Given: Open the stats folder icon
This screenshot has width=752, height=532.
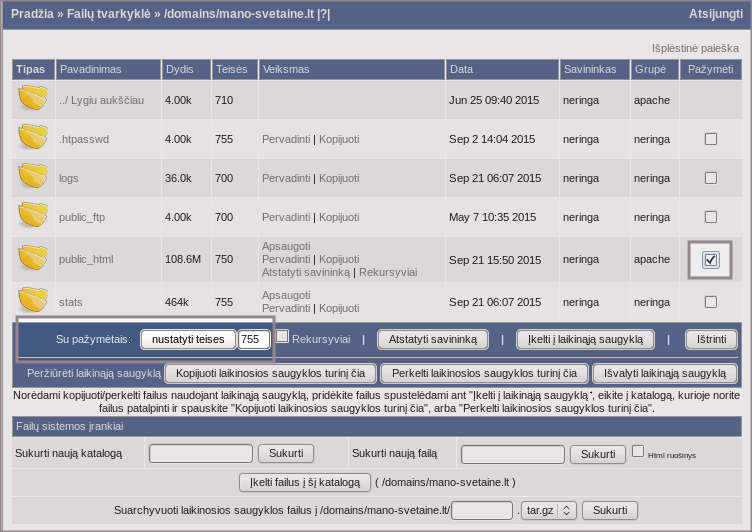Looking at the screenshot, I should click(x=33, y=301).
